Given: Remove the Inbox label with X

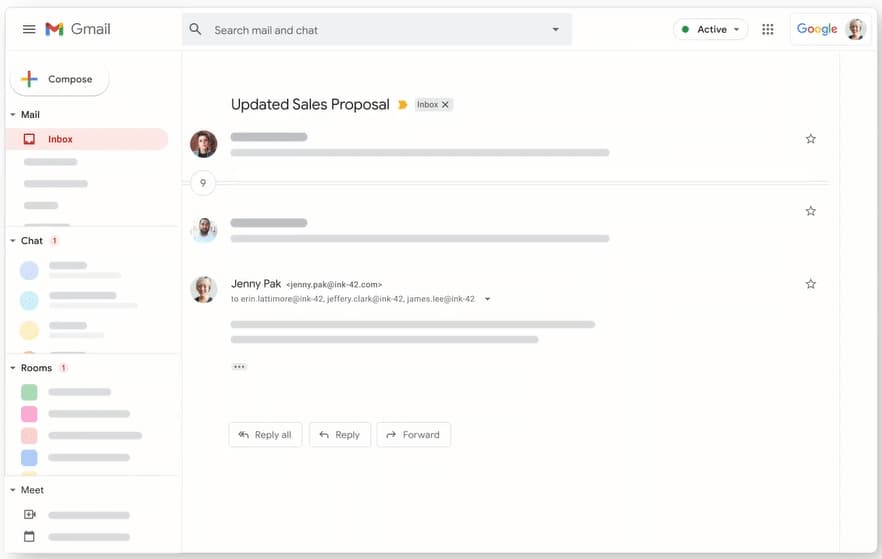Looking at the screenshot, I should coord(445,105).
